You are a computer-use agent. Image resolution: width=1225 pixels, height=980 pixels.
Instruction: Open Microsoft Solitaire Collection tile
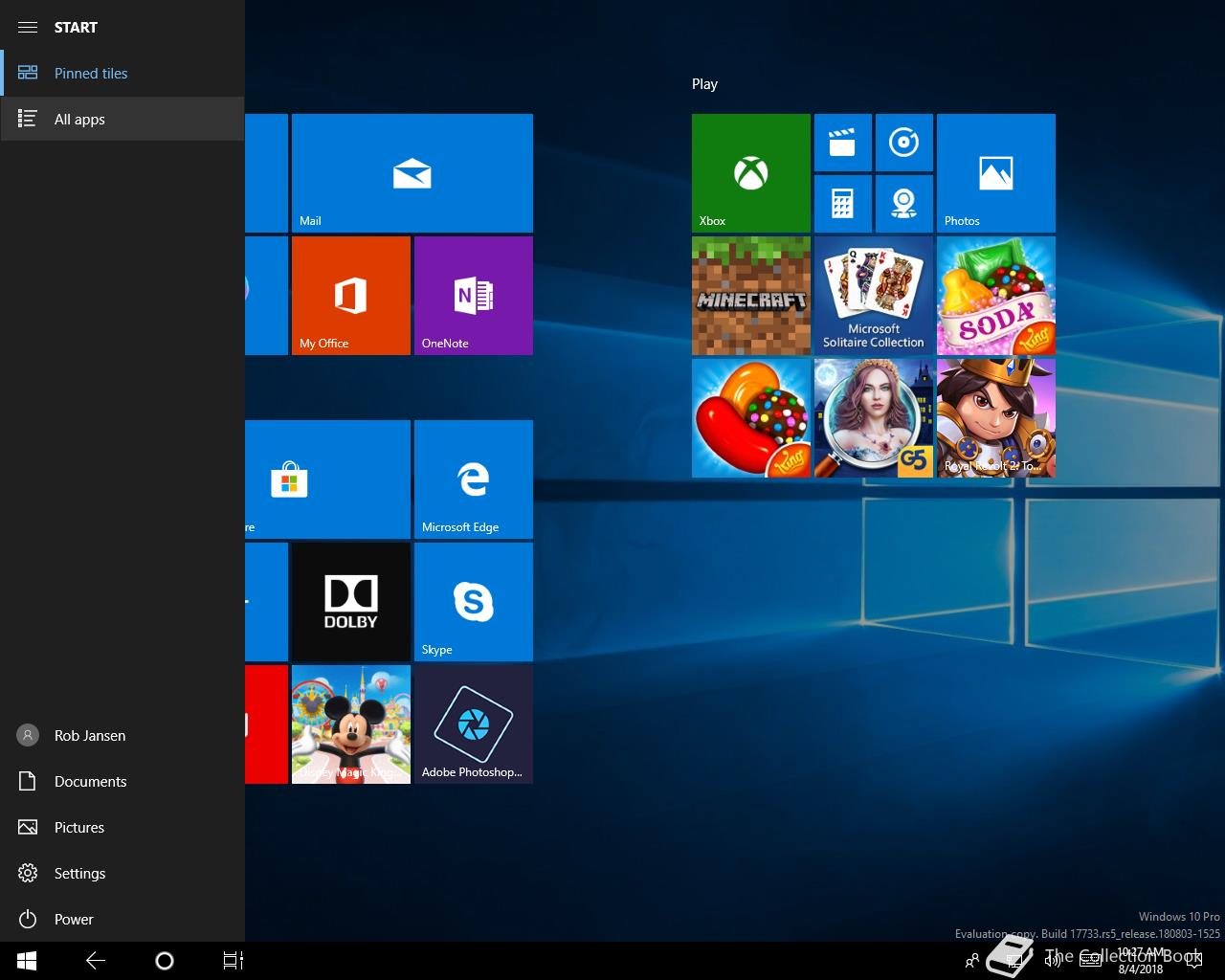tap(874, 296)
